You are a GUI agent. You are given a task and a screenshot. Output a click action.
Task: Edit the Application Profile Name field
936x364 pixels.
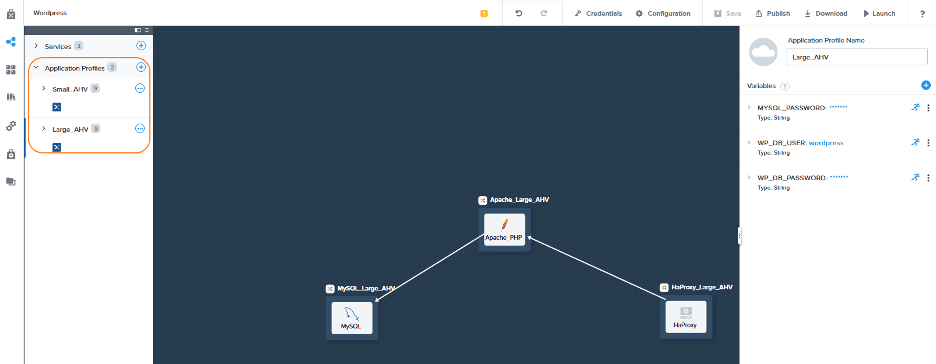858,57
